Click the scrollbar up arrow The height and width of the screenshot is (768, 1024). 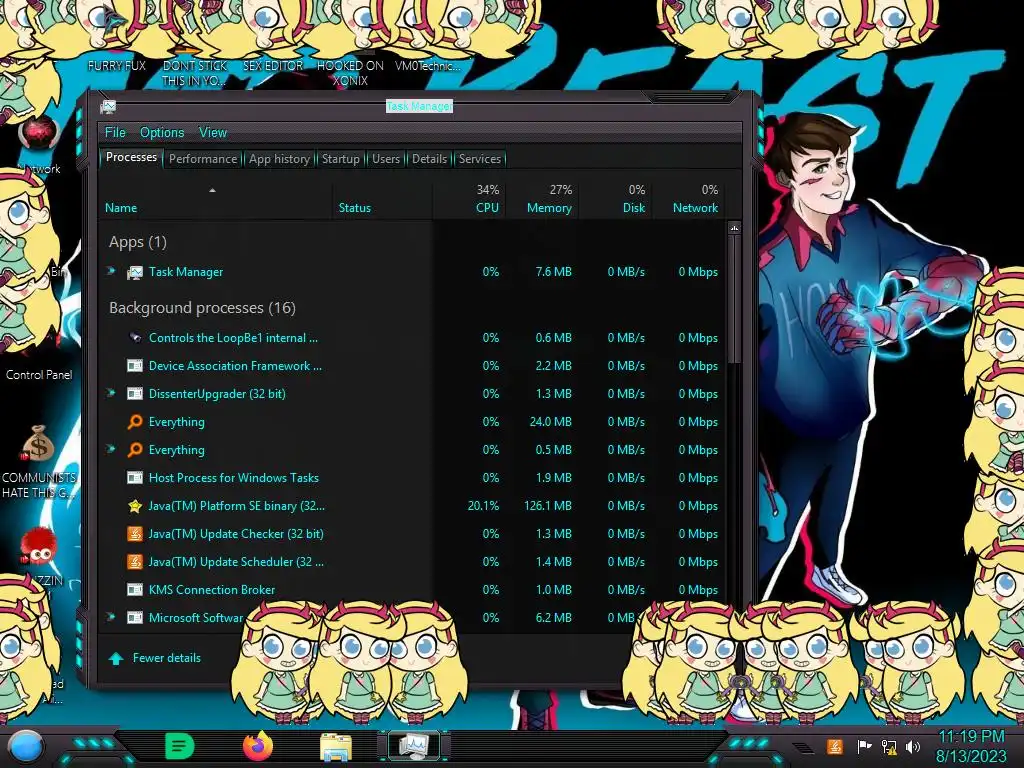(x=734, y=229)
